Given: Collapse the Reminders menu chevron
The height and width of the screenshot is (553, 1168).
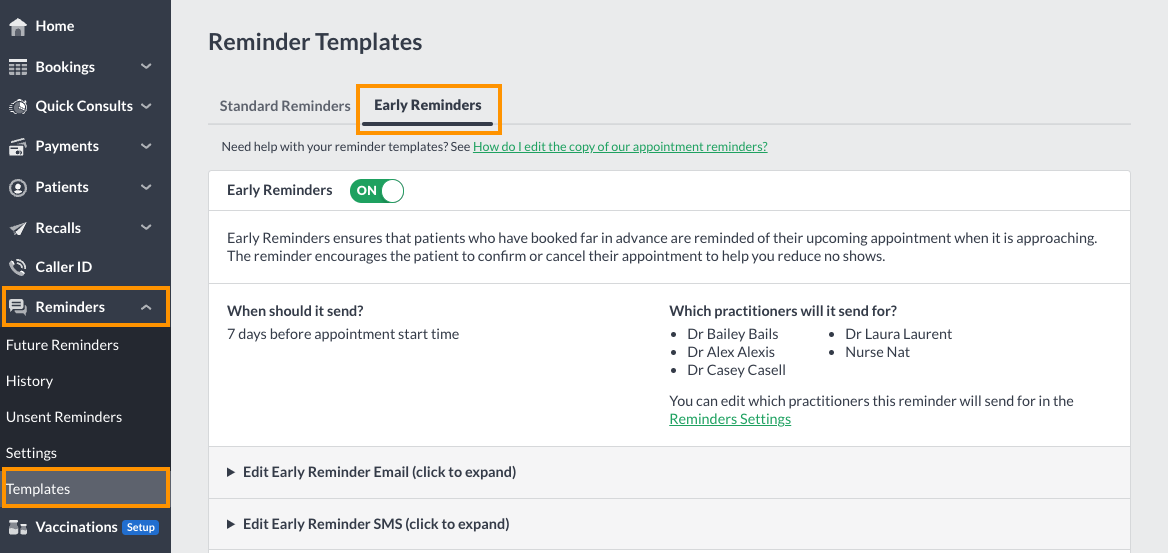Looking at the screenshot, I should pyautogui.click(x=146, y=307).
